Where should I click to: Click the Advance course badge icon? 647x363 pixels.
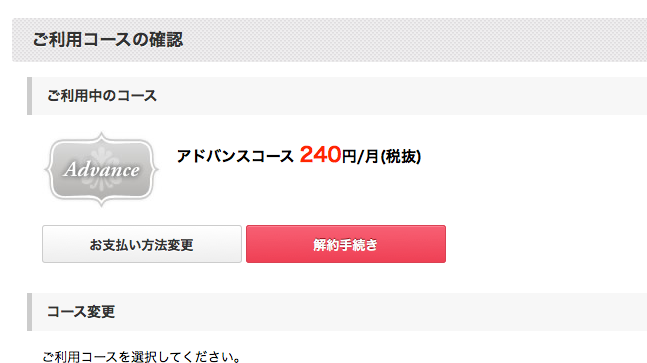102,169
